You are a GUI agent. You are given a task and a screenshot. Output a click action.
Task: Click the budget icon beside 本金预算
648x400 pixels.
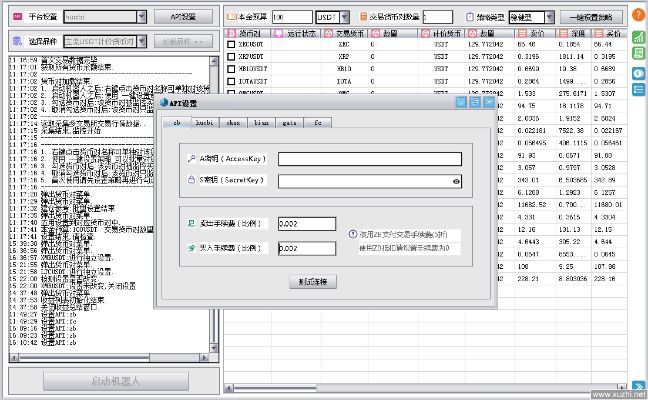coord(231,17)
